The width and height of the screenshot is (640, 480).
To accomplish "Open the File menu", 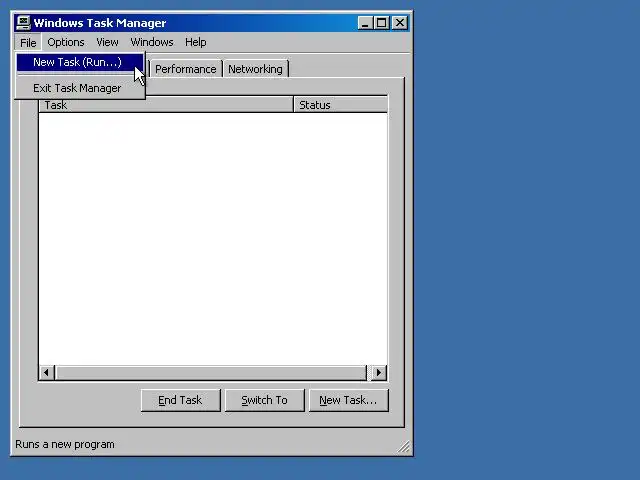I will (28, 42).
